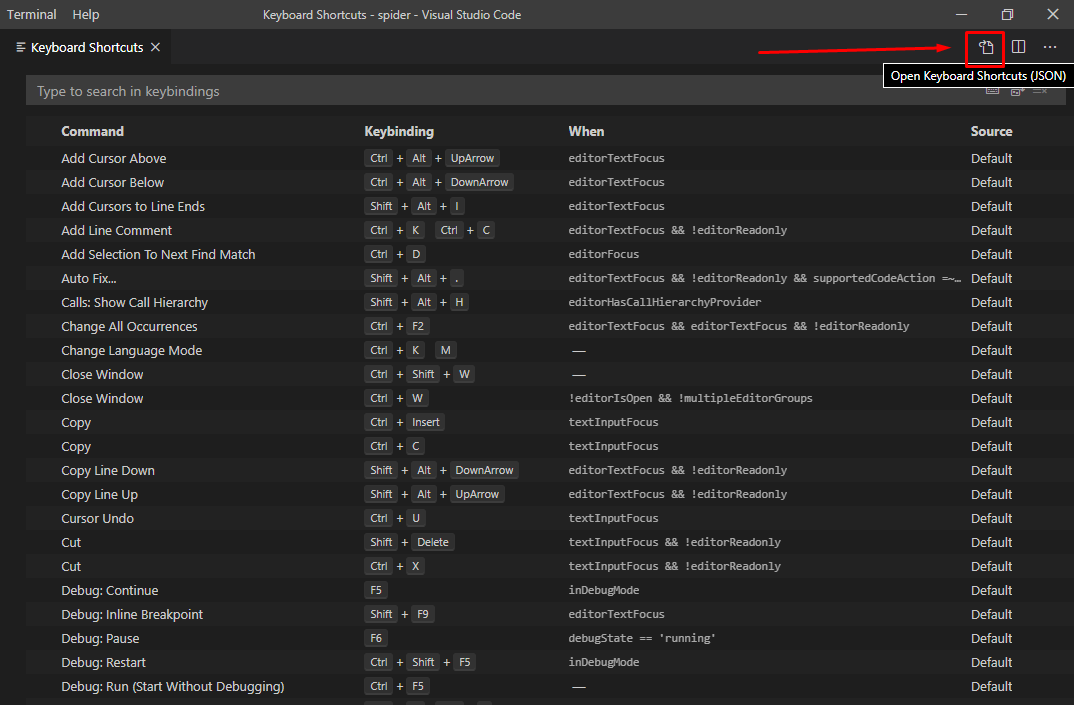This screenshot has width=1074, height=705.
Task: Click the Record Keys keyboard icon
Action: pos(992,90)
